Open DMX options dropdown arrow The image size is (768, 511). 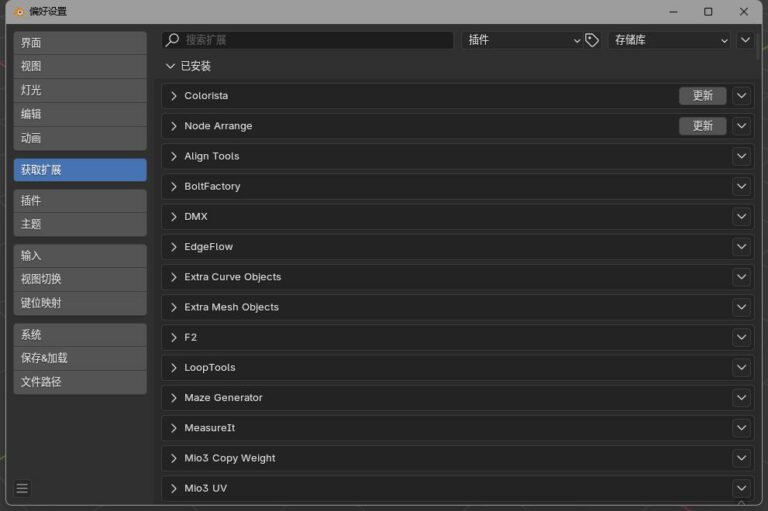tap(742, 217)
